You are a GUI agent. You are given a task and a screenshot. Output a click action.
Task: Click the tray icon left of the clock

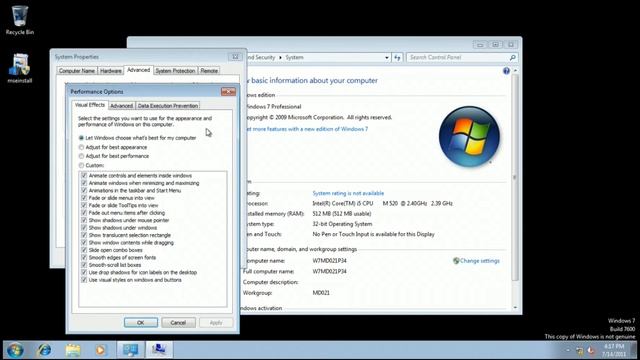(591, 350)
